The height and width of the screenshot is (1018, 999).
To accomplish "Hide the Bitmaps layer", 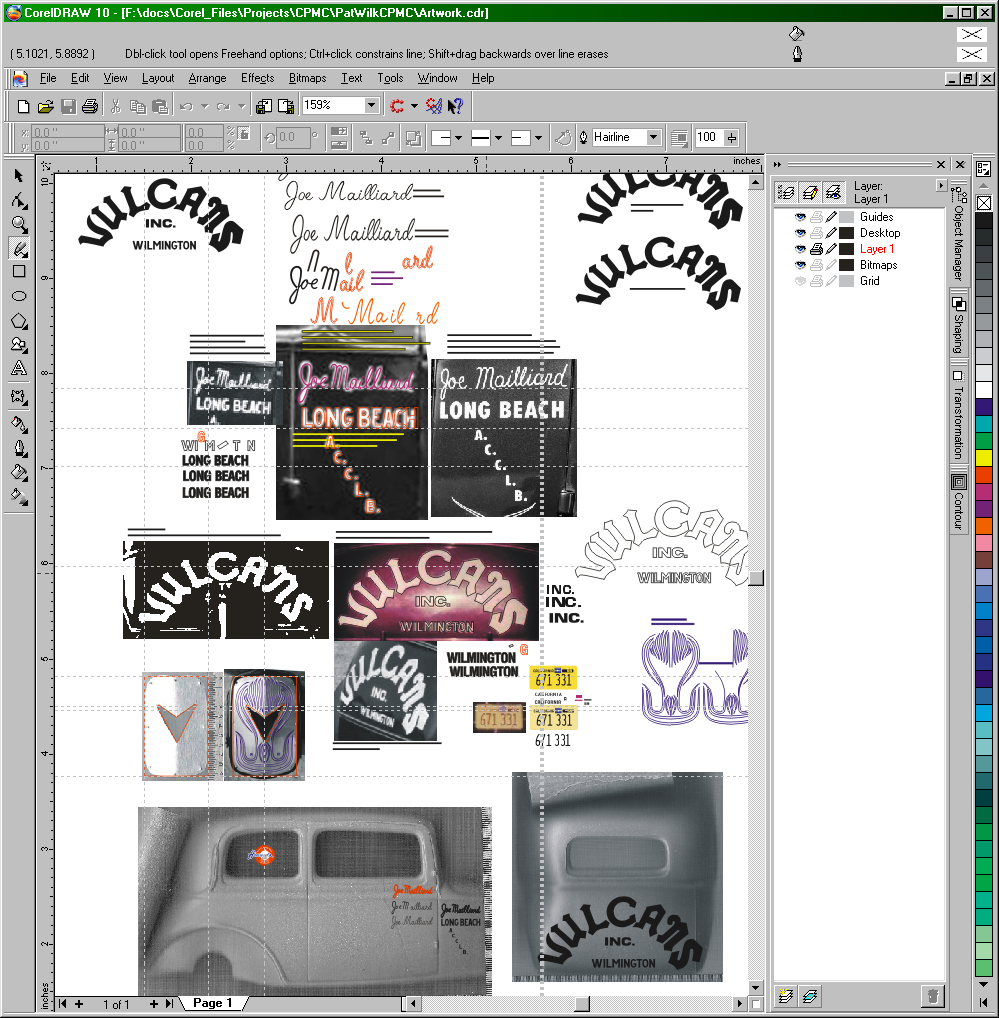I will click(x=800, y=265).
